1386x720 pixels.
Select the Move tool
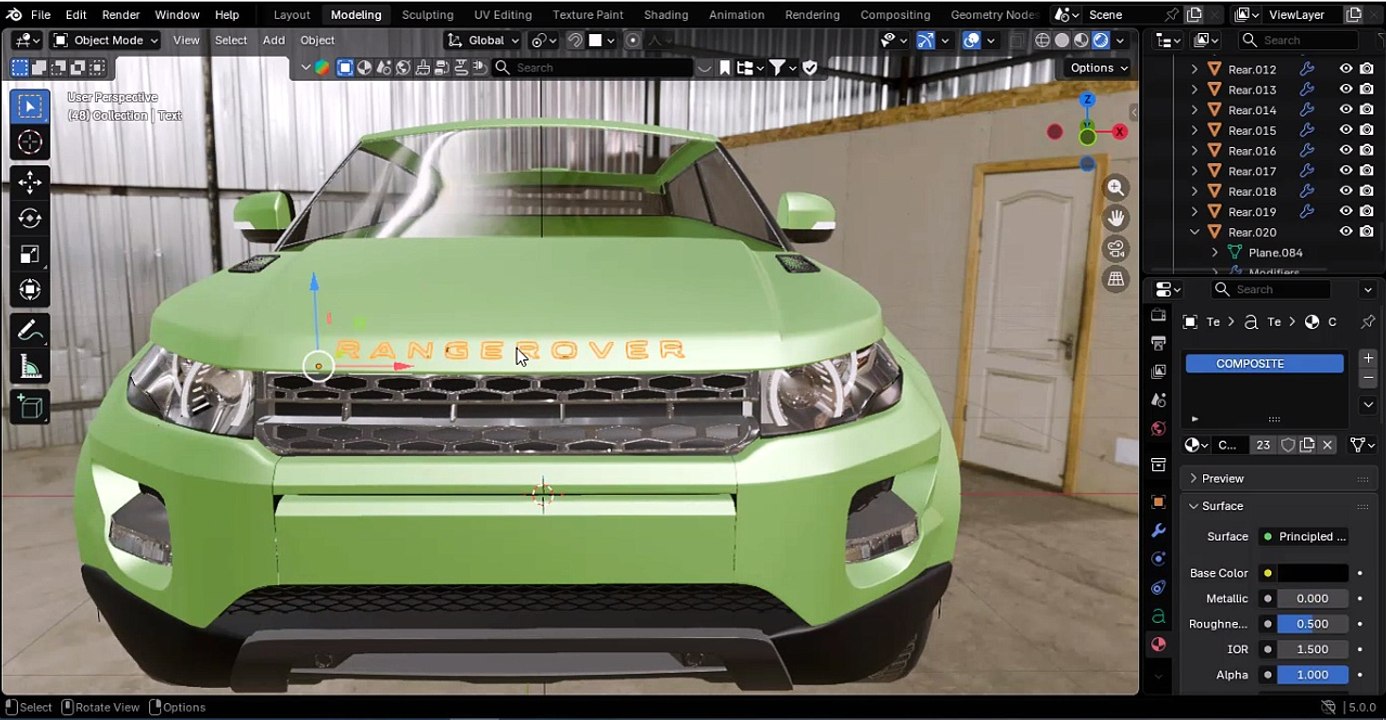[x=30, y=182]
